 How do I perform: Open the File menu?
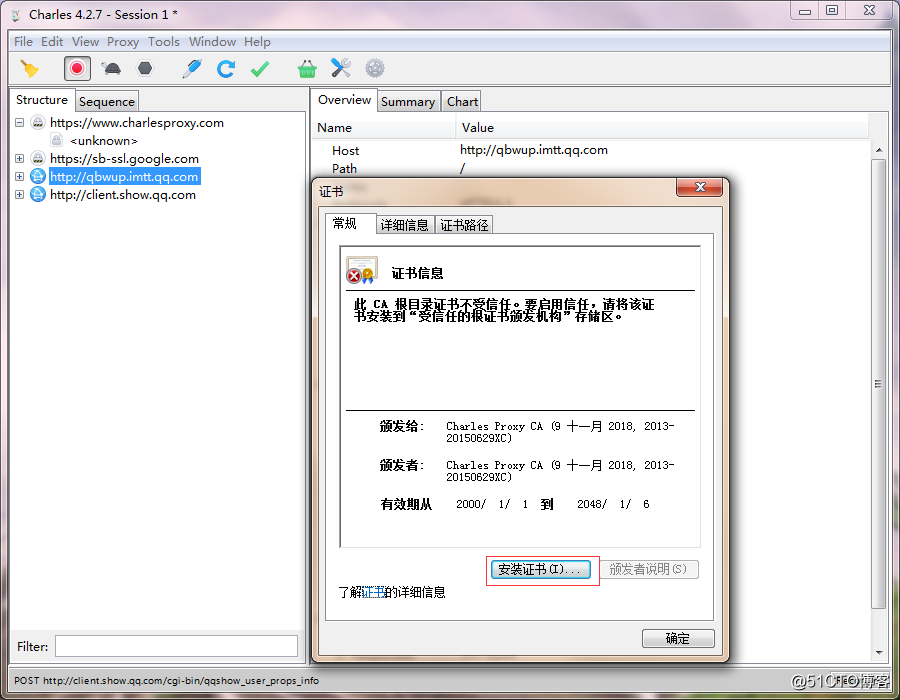point(23,42)
